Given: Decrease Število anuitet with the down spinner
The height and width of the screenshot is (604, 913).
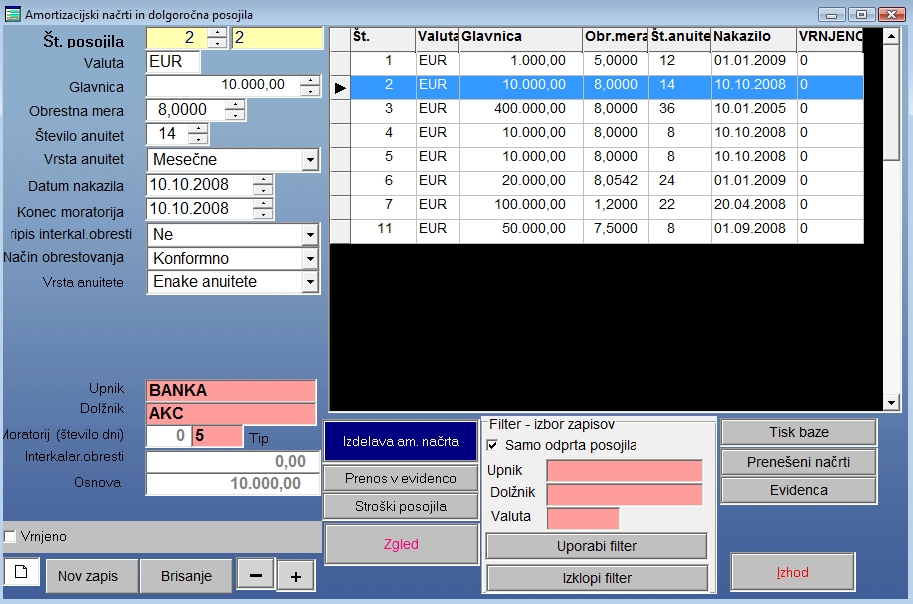Looking at the screenshot, I should [198, 139].
